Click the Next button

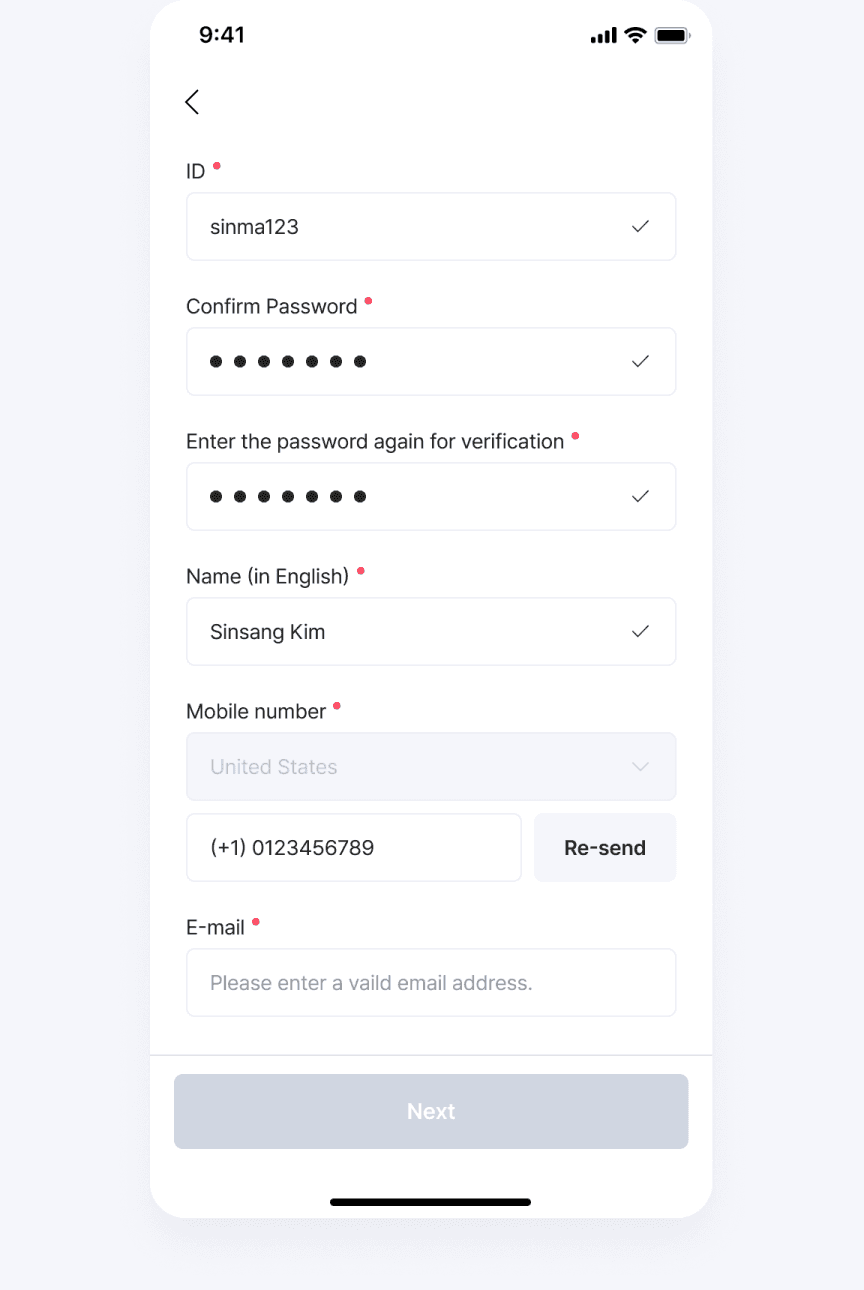coord(431,1111)
